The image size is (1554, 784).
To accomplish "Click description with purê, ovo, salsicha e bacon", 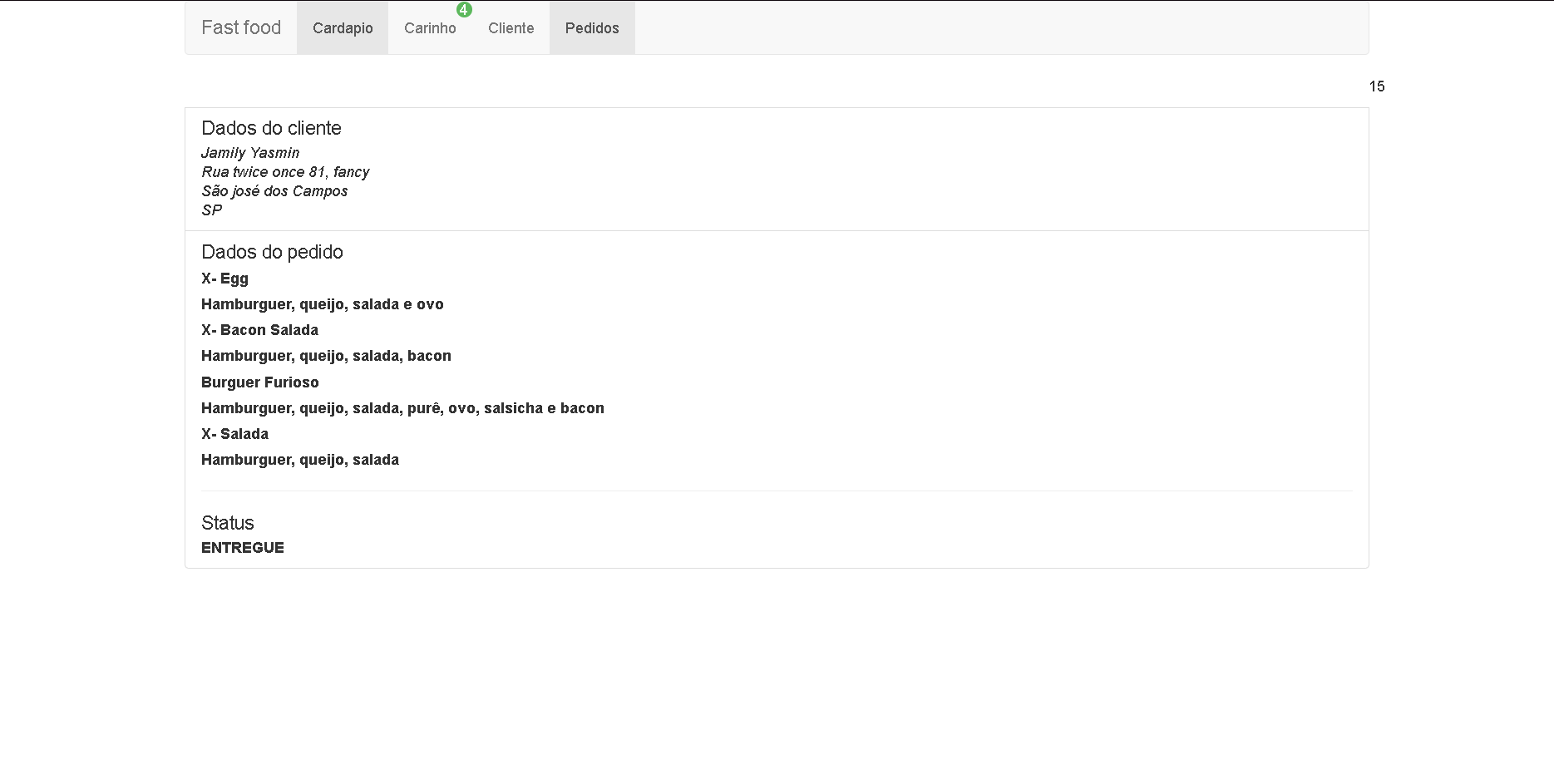I will tap(402, 408).
